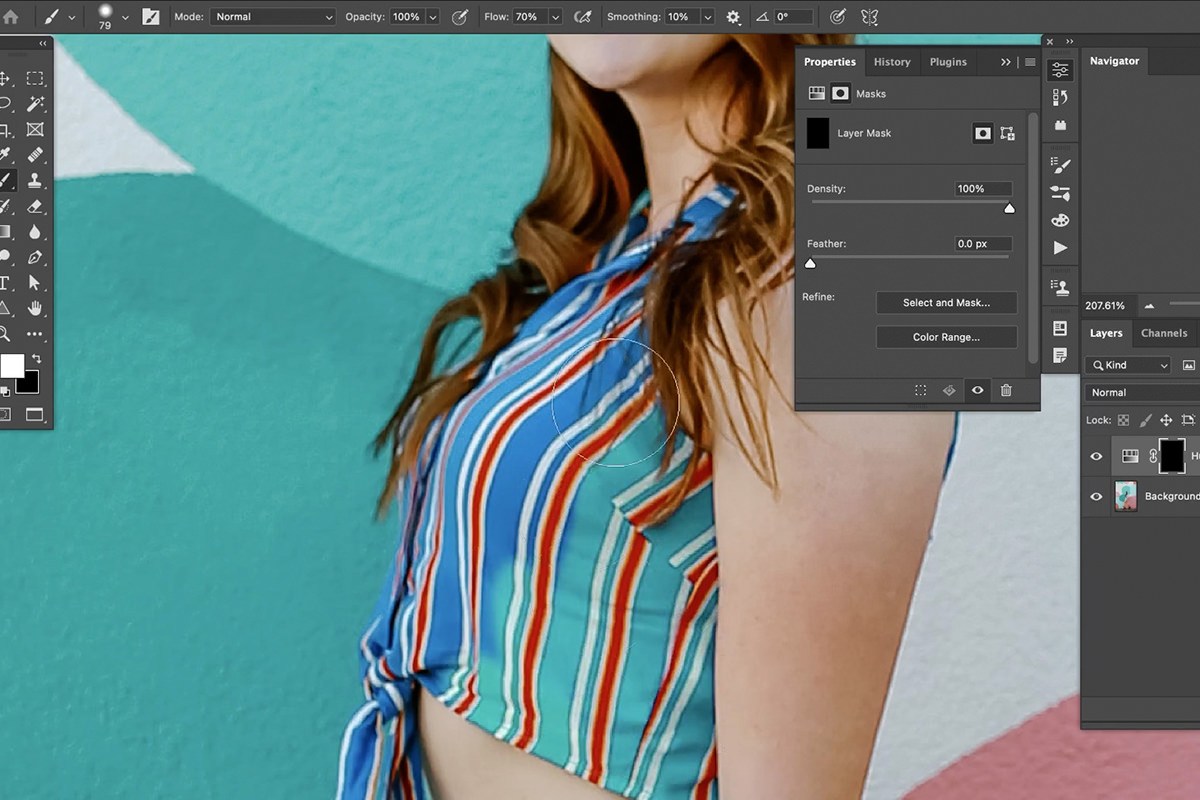Screen dimensions: 1200x800
Task: Switch to the Properties tab
Action: click(x=830, y=62)
